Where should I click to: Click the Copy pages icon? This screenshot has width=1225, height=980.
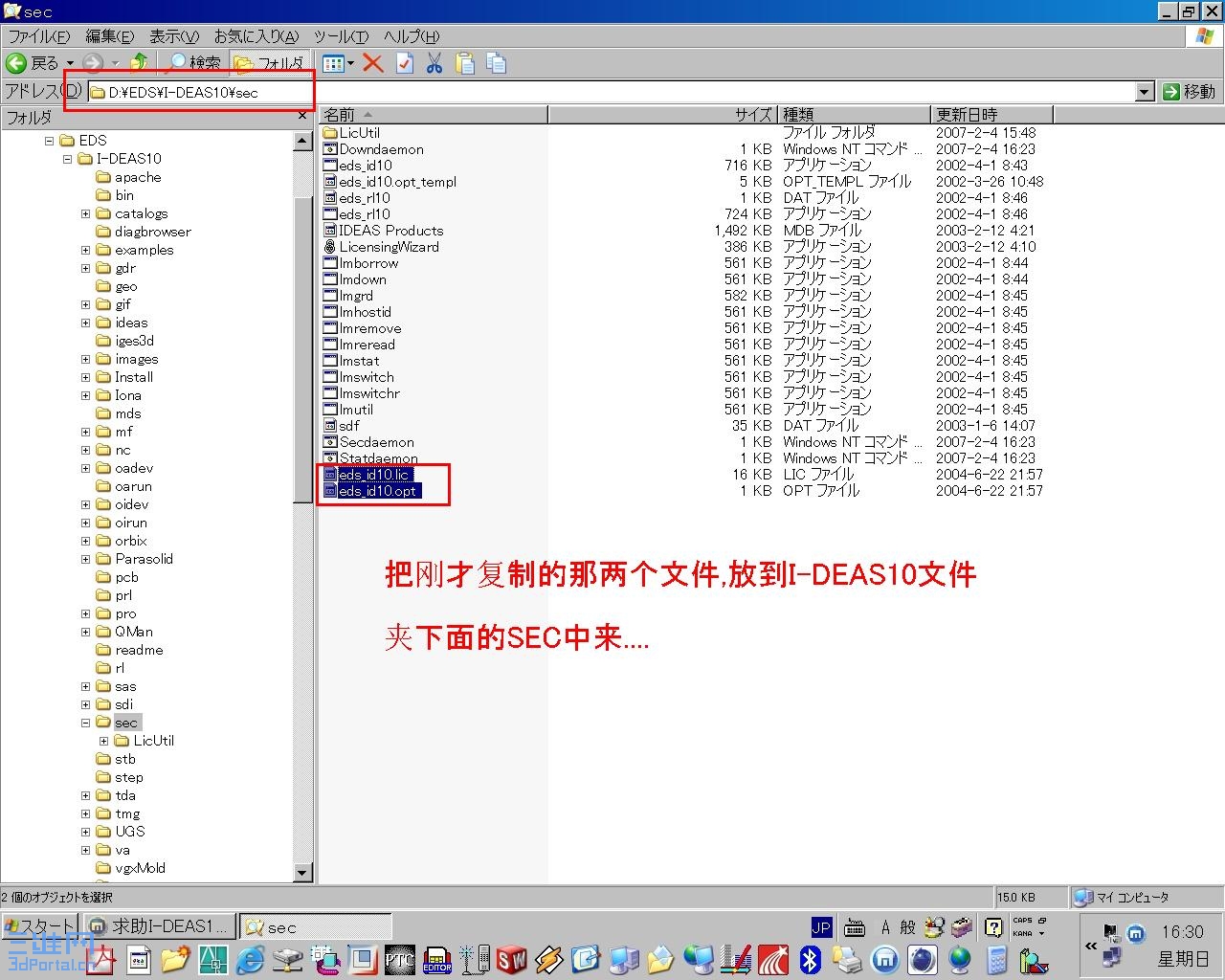[x=496, y=63]
